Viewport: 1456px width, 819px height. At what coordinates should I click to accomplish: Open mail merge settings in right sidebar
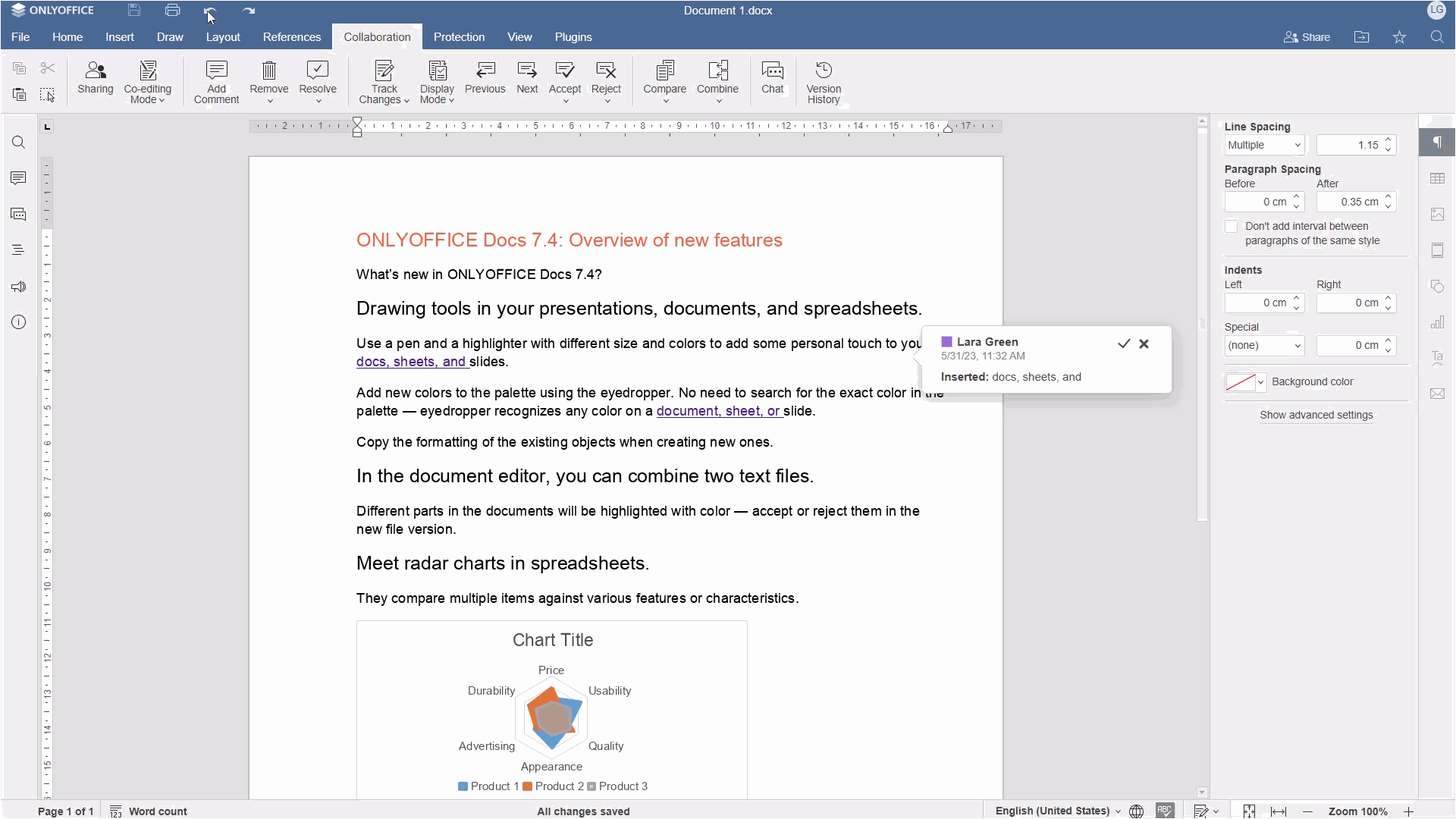coord(1437,394)
